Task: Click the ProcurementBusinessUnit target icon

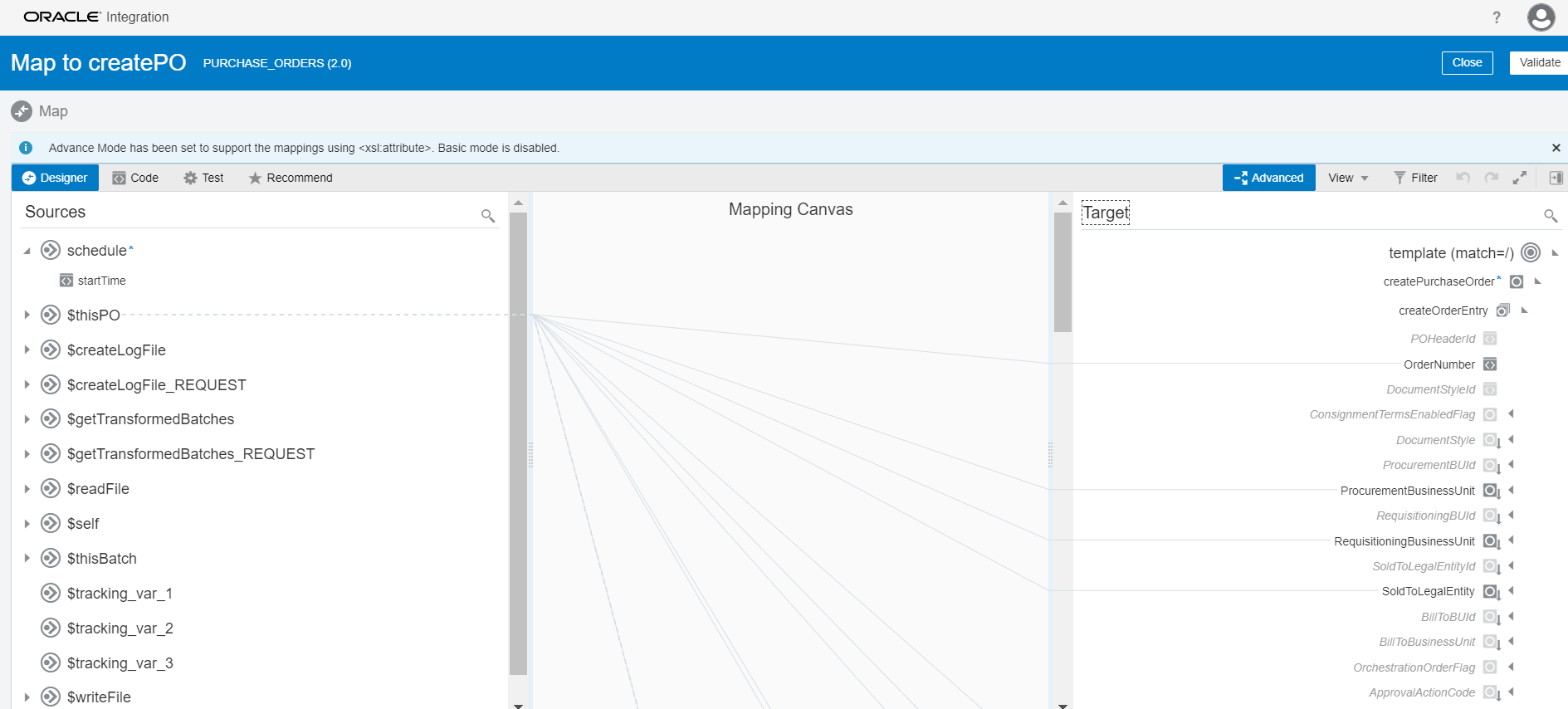Action: click(1491, 491)
